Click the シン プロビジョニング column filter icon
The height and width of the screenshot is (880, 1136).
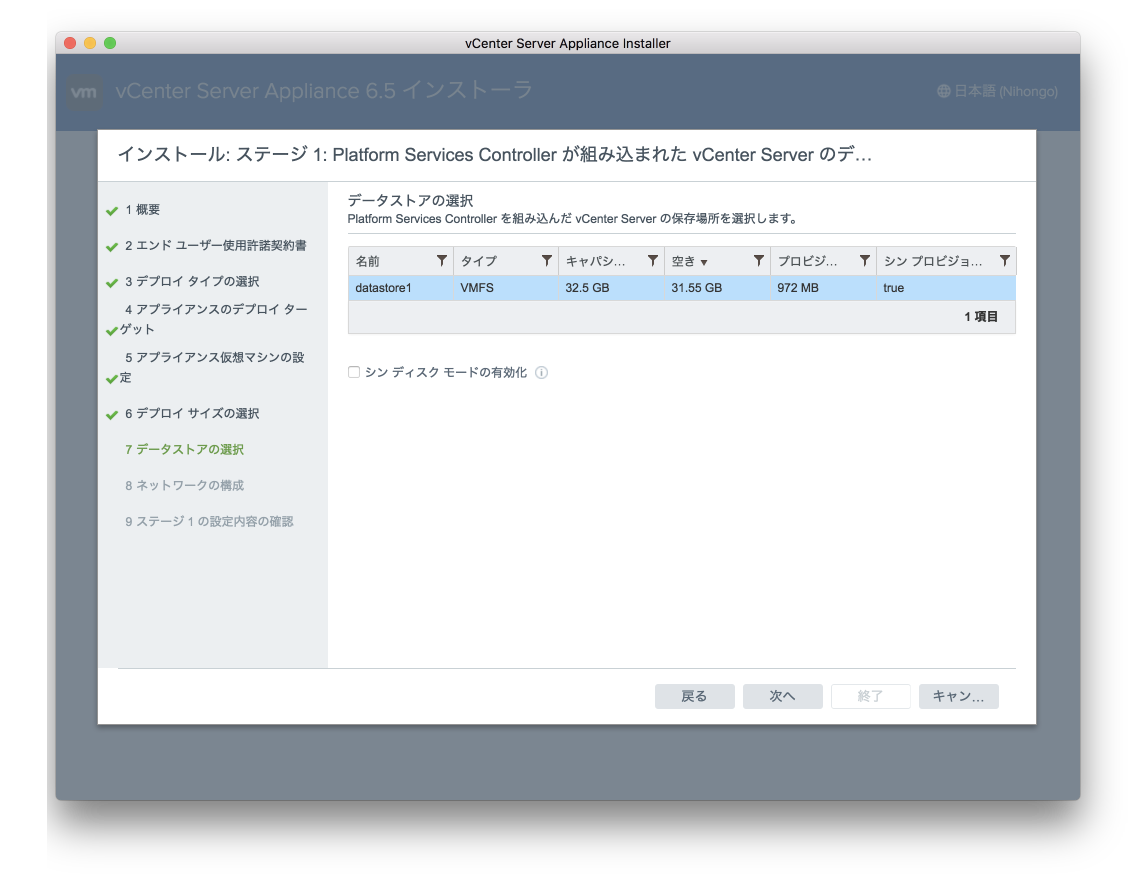pos(1005,260)
